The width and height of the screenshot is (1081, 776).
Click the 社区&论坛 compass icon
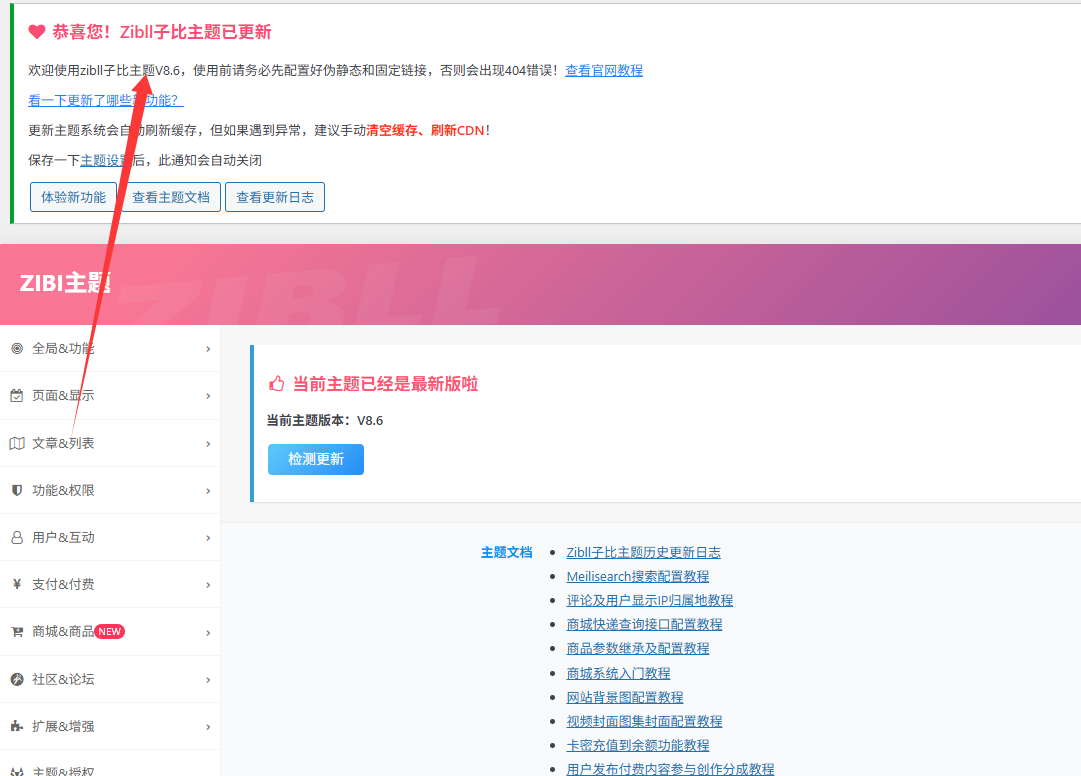[x=16, y=679]
